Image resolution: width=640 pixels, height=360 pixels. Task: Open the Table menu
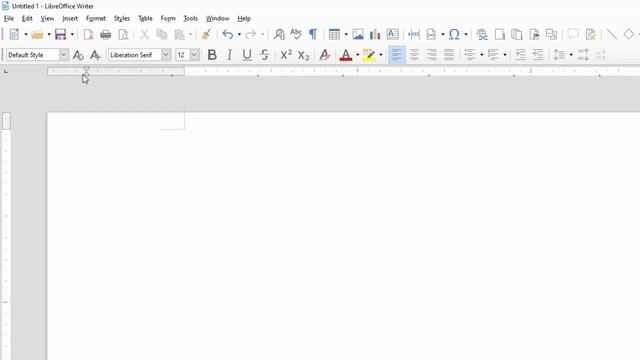[x=145, y=18]
